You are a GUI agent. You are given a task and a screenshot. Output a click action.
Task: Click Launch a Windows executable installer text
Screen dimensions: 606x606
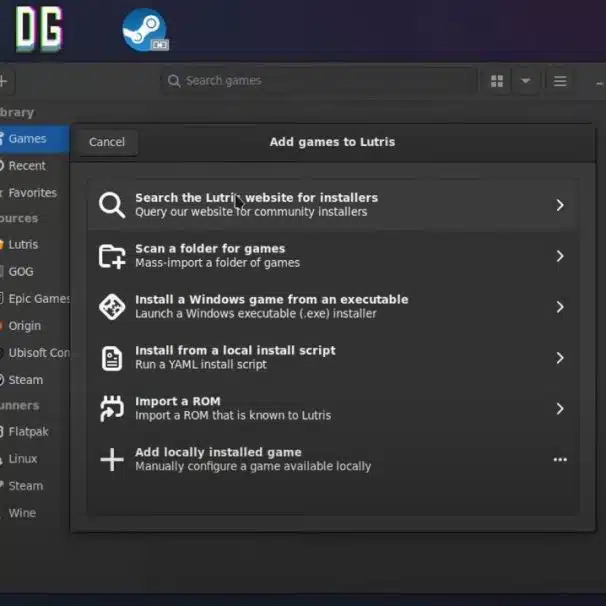[255, 314]
